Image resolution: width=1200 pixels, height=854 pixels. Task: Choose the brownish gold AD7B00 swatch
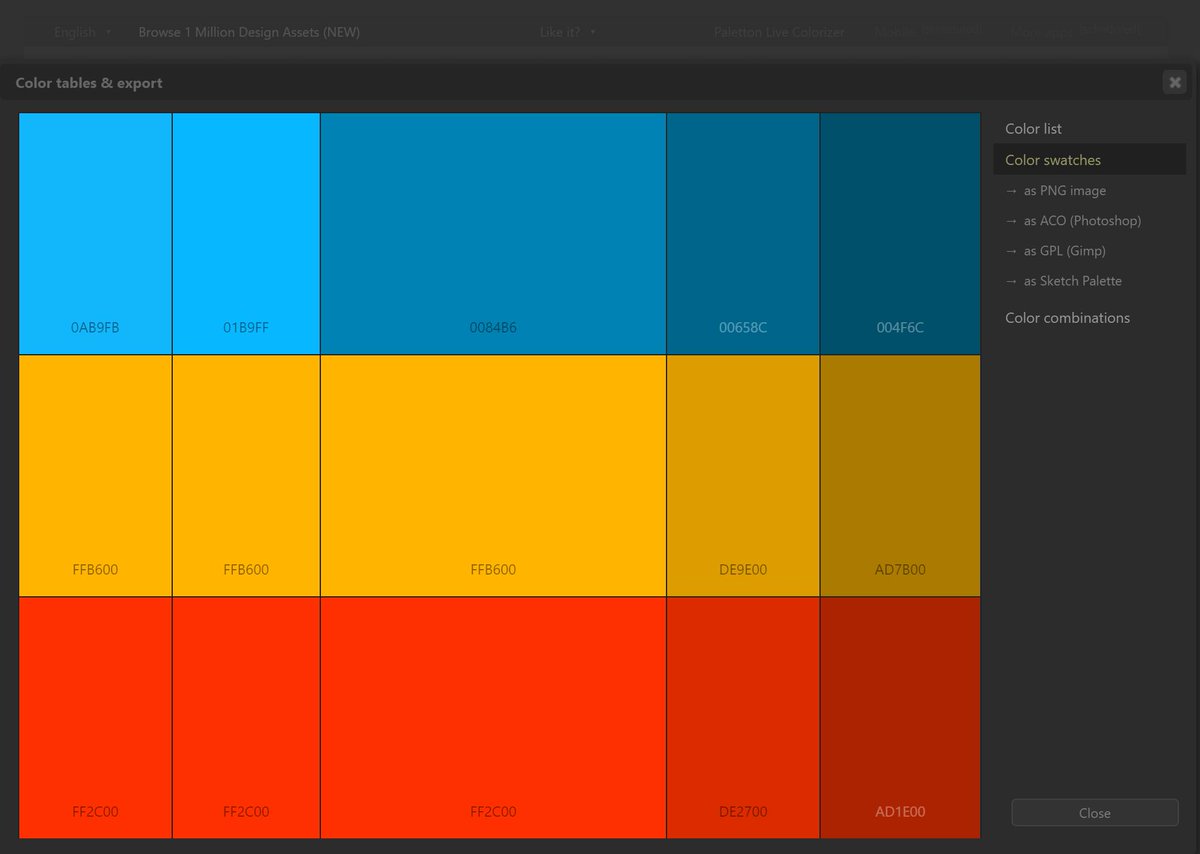click(x=900, y=476)
